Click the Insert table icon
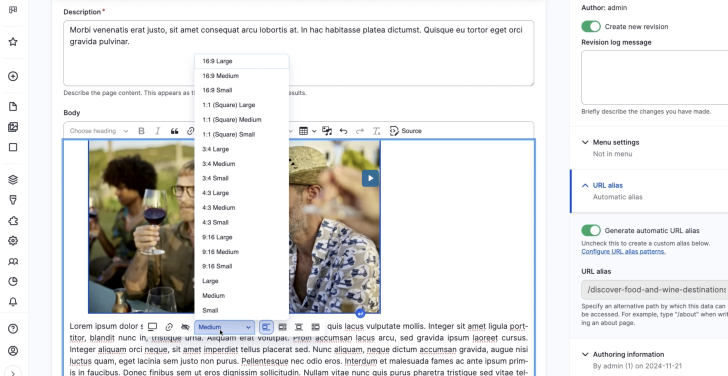This screenshot has width=728, height=376. 303,131
